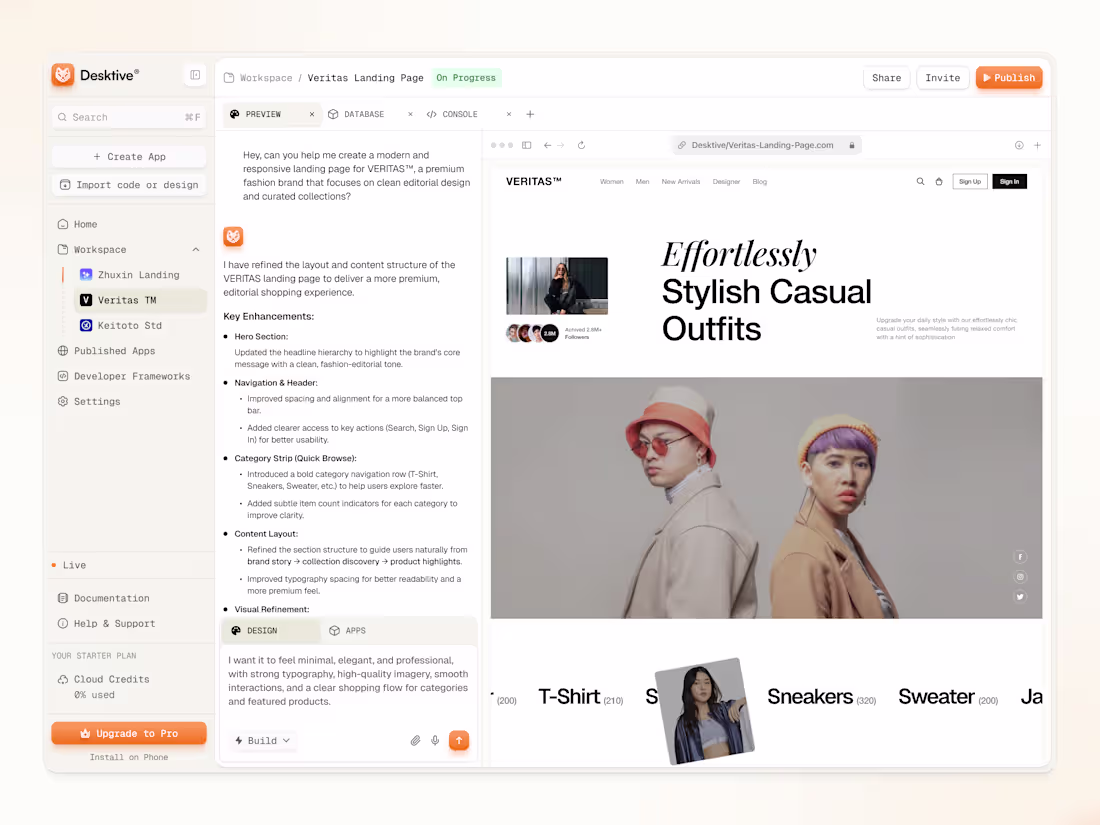Click New Arrivals in VERITAS nav

coord(680,182)
